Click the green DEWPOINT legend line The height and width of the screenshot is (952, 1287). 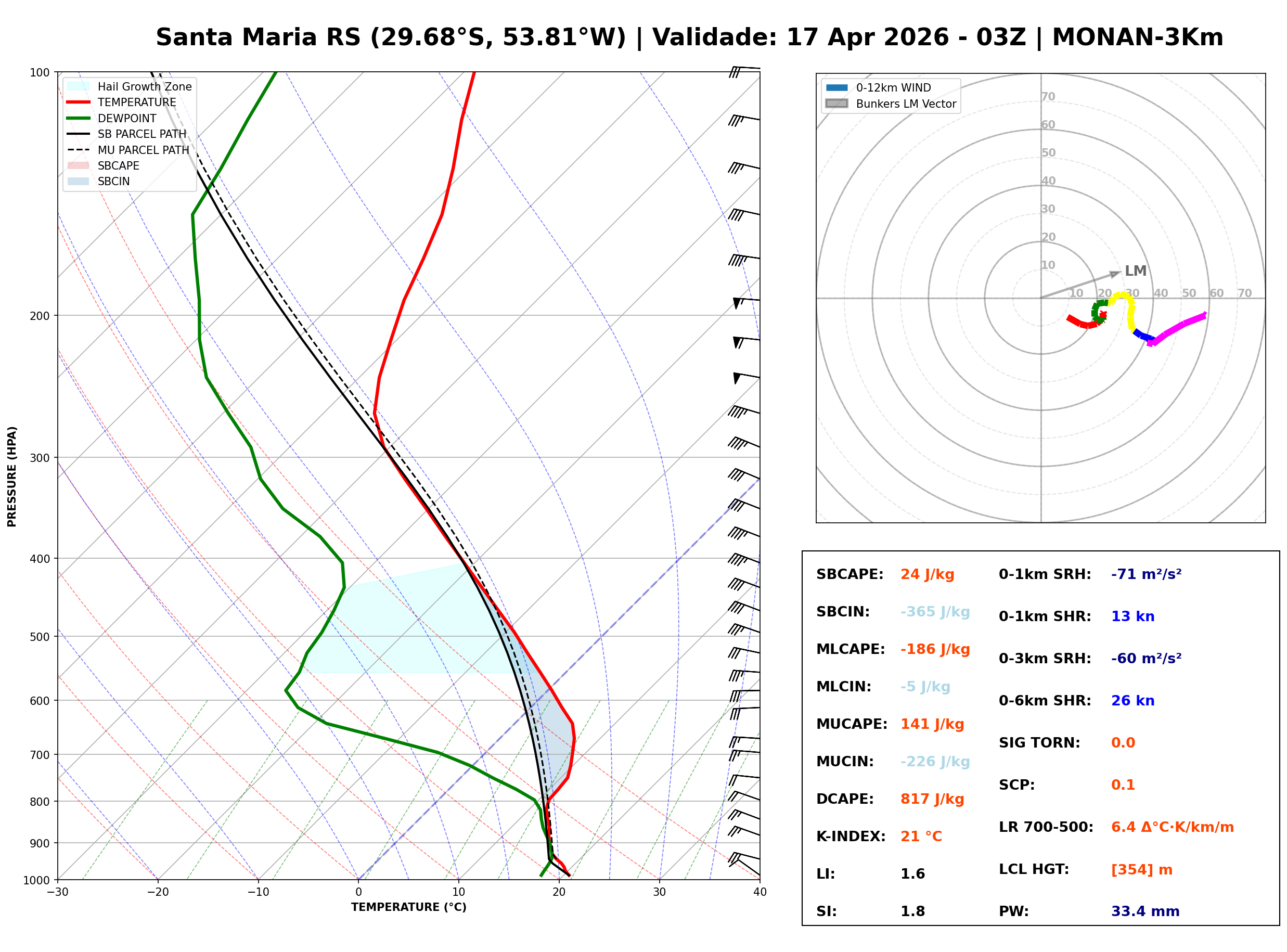point(79,118)
